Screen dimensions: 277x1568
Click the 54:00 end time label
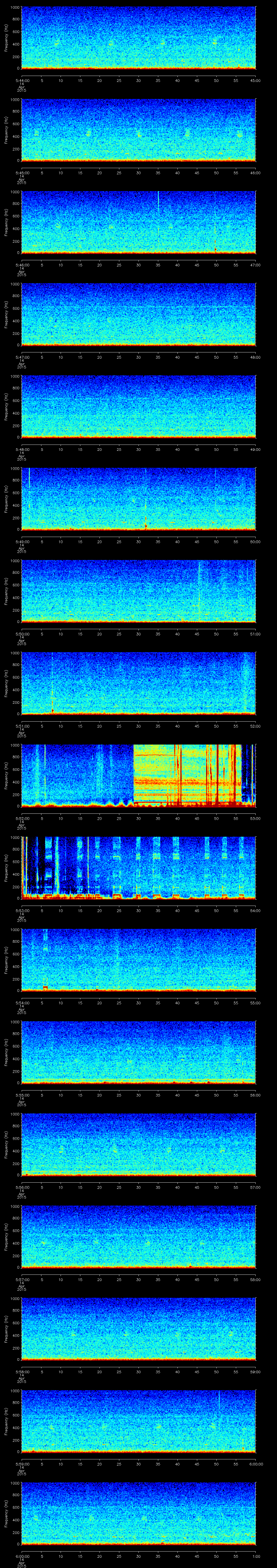255,910
